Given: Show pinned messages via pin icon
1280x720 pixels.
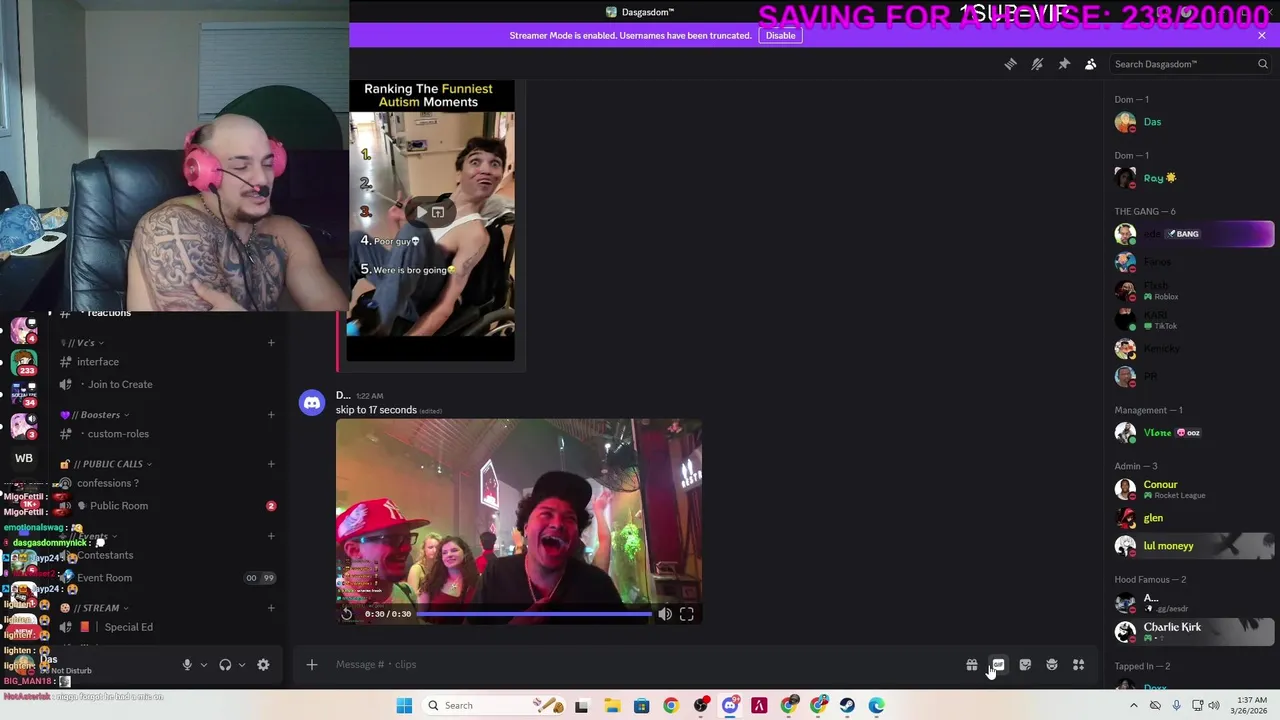Looking at the screenshot, I should pyautogui.click(x=1064, y=64).
